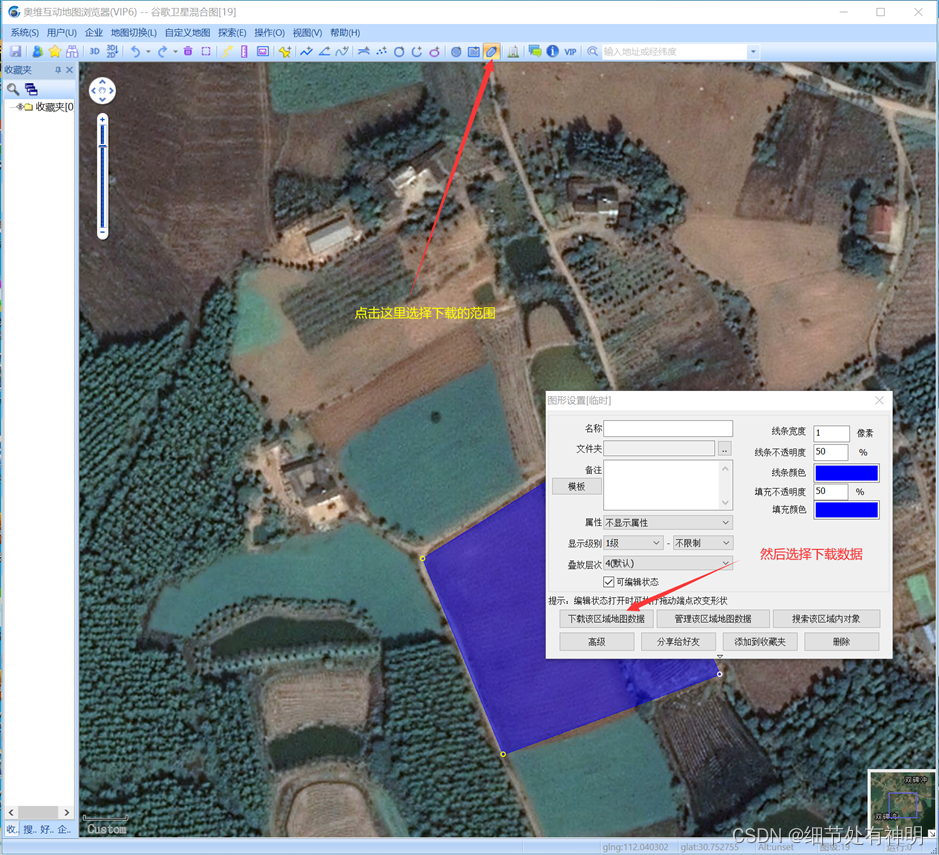939x855 pixels.
Task: Click the 填充颜色 blue color swatch
Action: tap(846, 510)
